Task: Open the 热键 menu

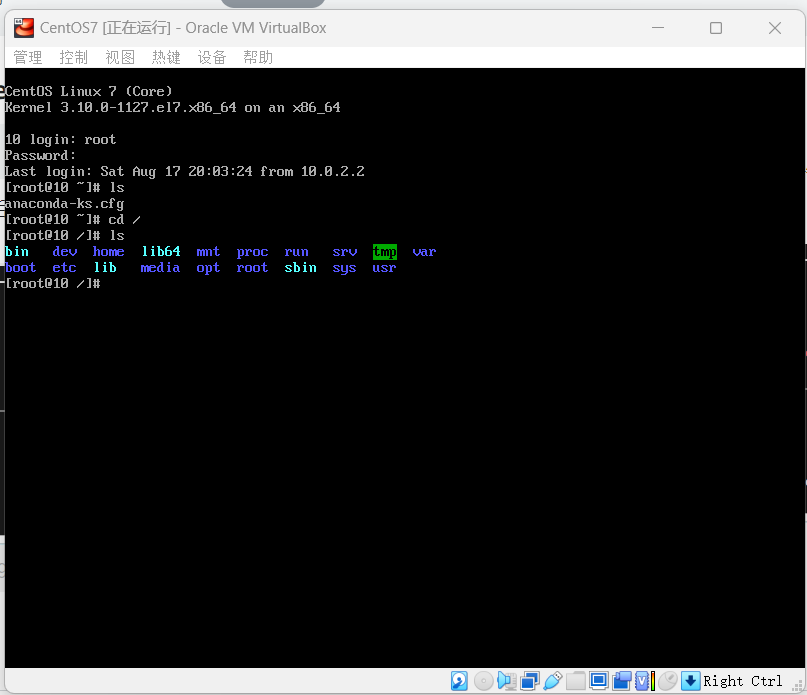Action: coord(166,57)
